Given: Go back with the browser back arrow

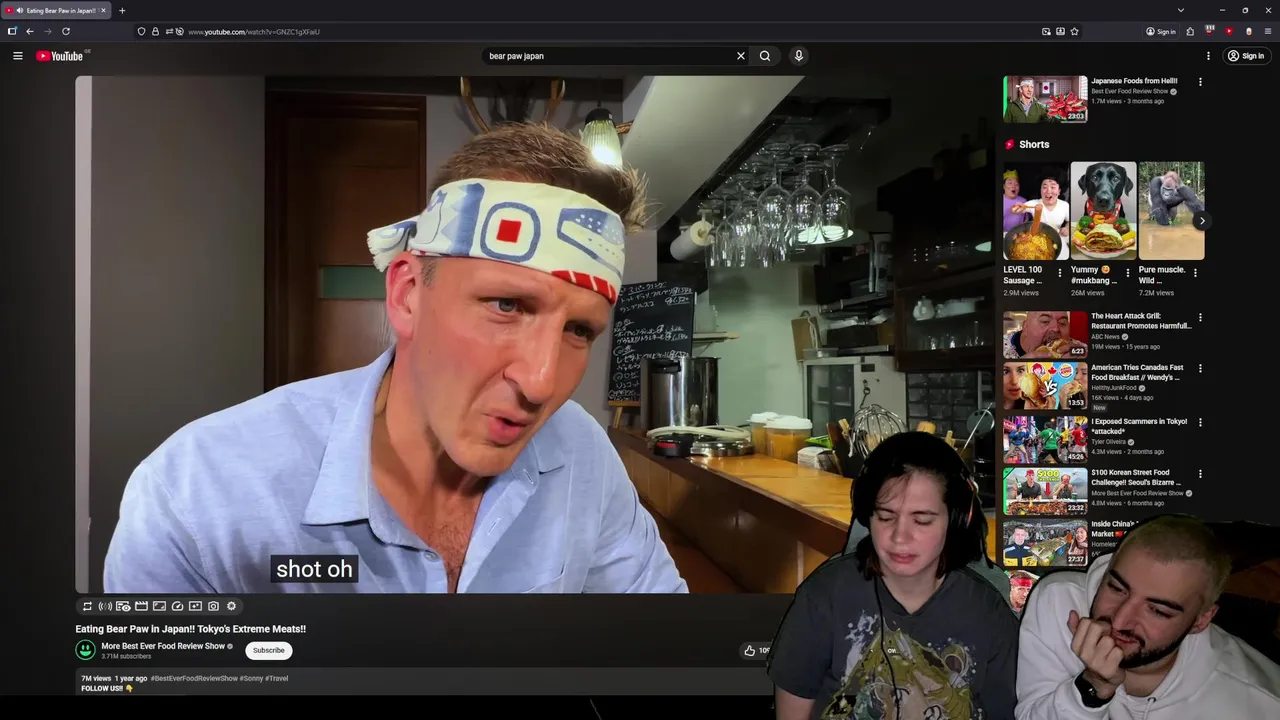Looking at the screenshot, I should (x=30, y=31).
